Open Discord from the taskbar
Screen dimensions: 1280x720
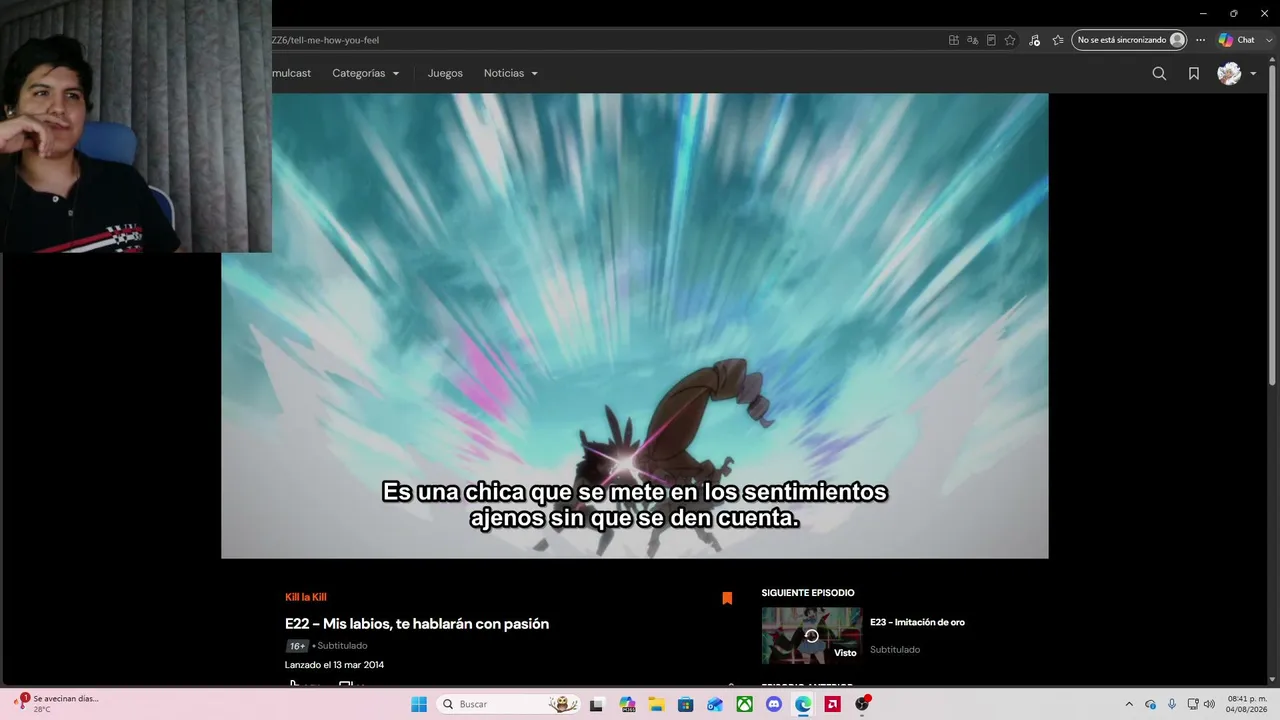773,704
